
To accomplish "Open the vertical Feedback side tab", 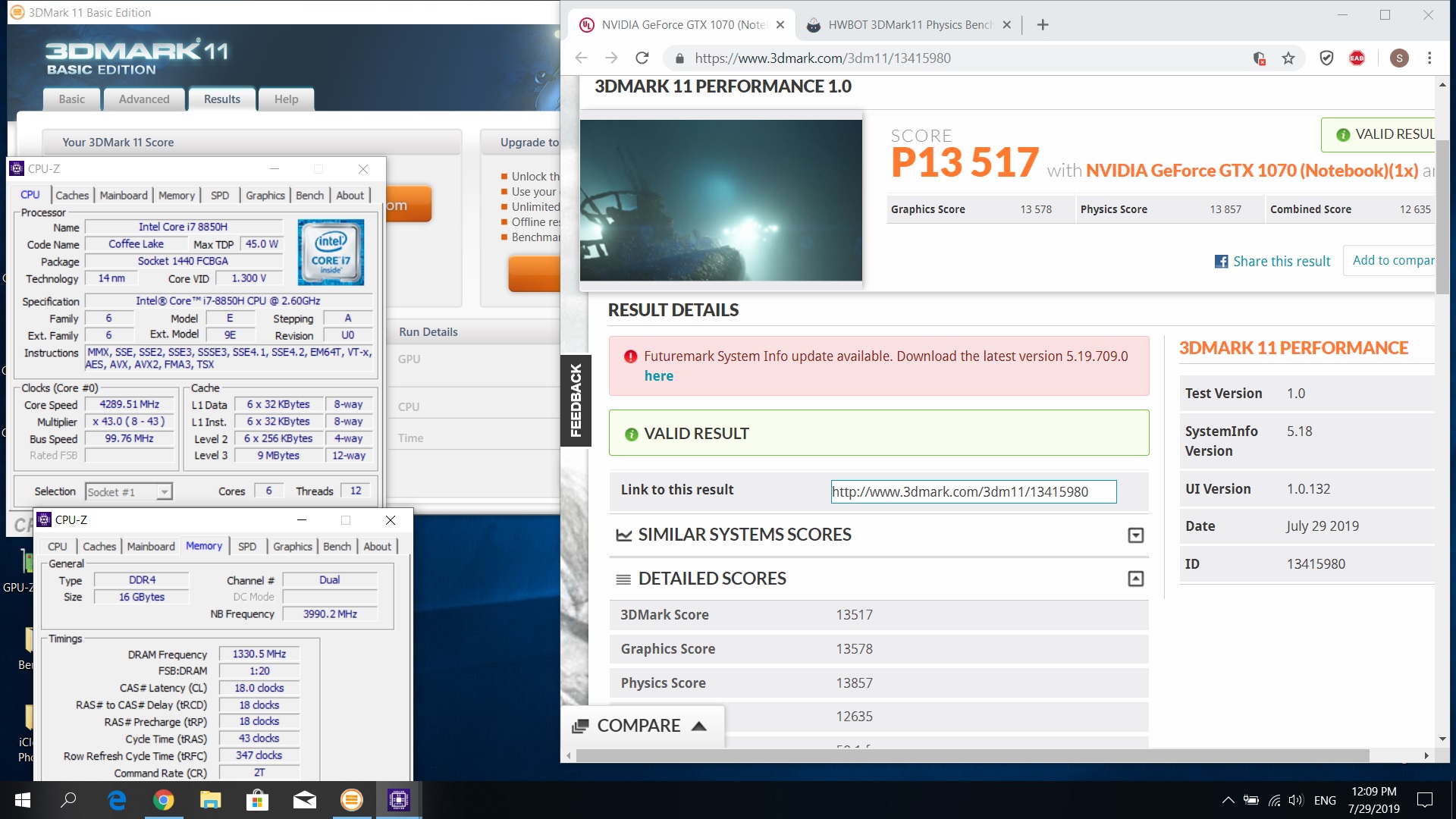I will (x=576, y=400).
